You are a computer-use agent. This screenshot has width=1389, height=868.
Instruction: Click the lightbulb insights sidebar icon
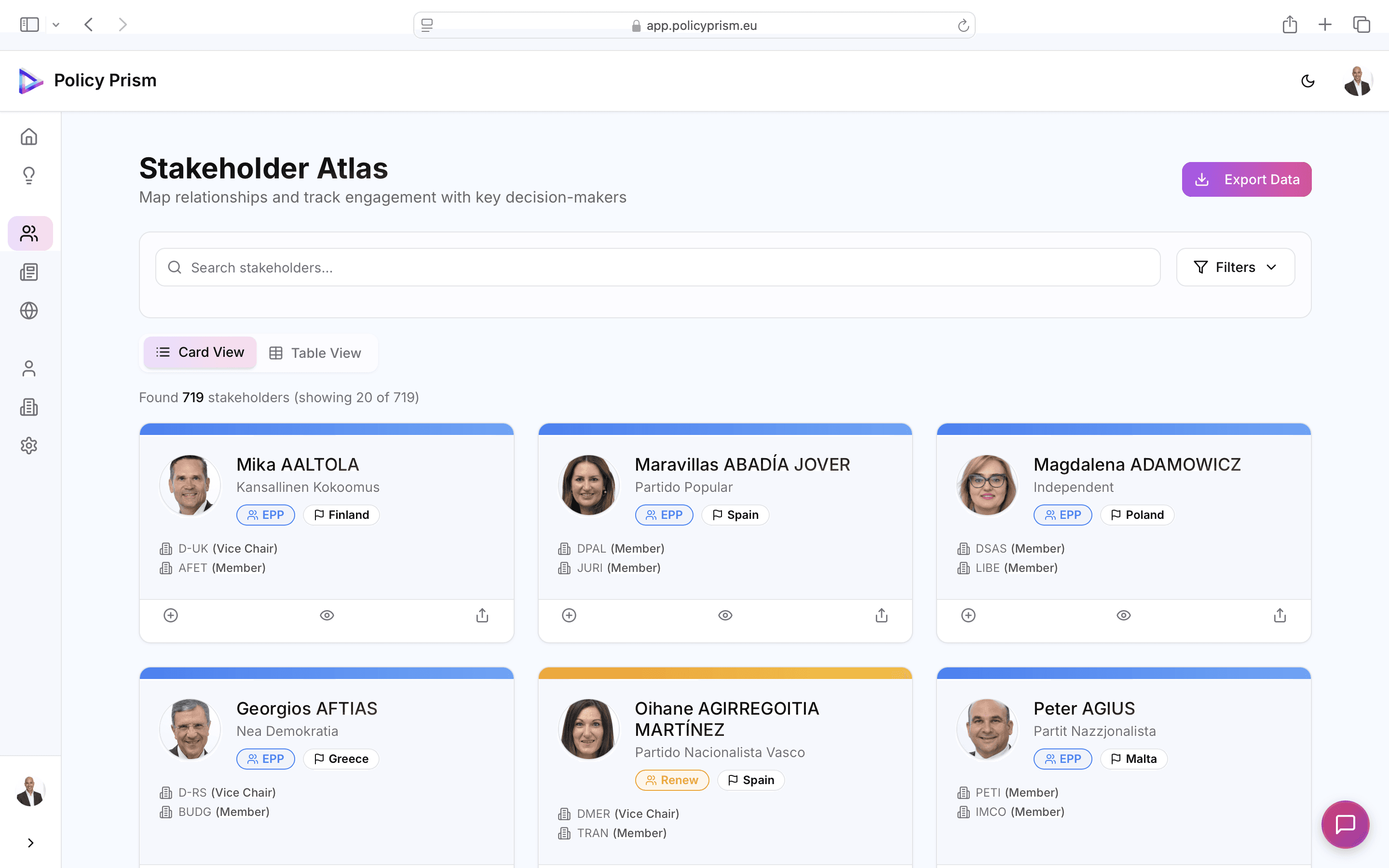point(29,175)
